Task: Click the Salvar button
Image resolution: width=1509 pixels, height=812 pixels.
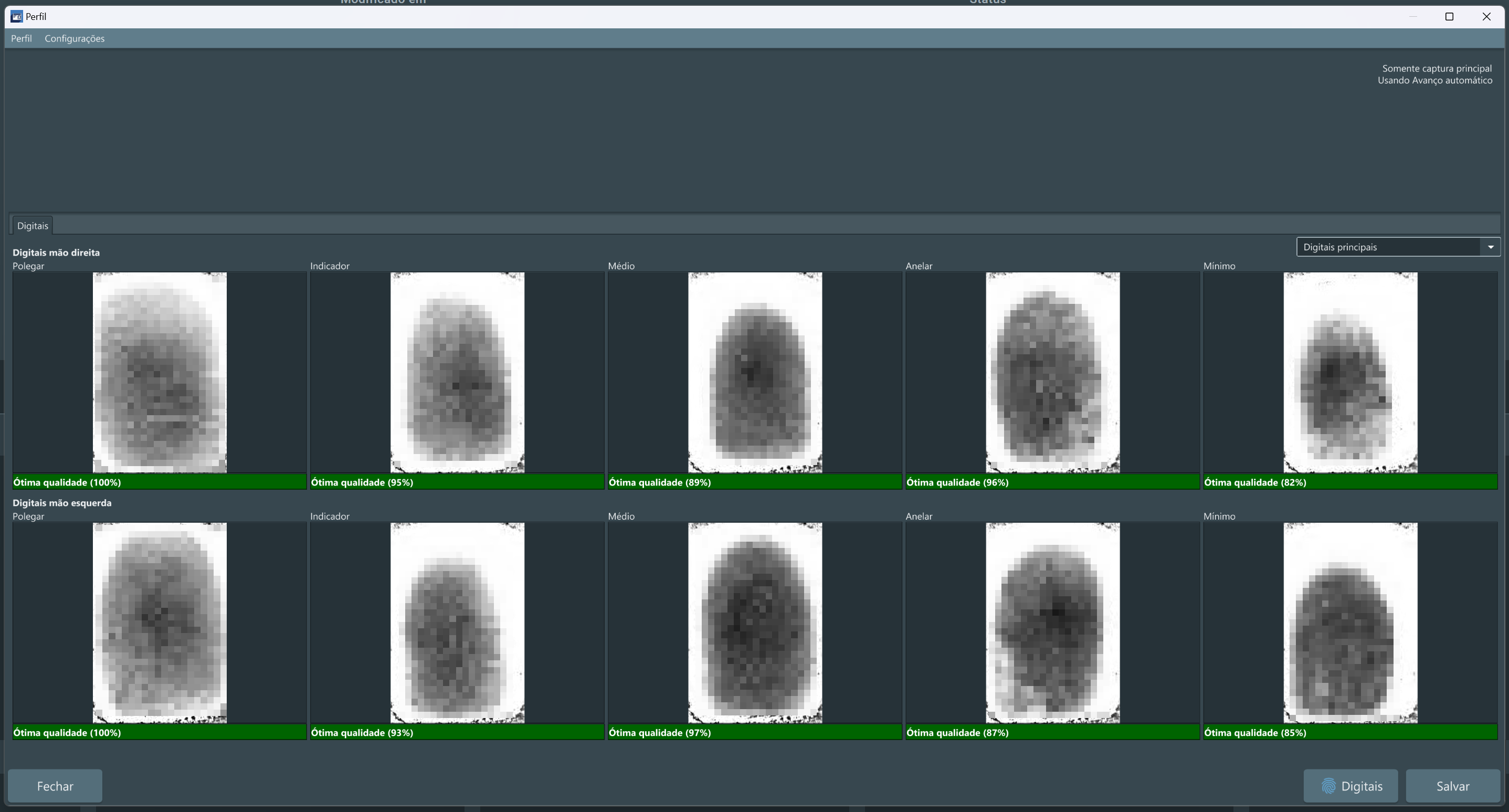Action: click(1453, 786)
